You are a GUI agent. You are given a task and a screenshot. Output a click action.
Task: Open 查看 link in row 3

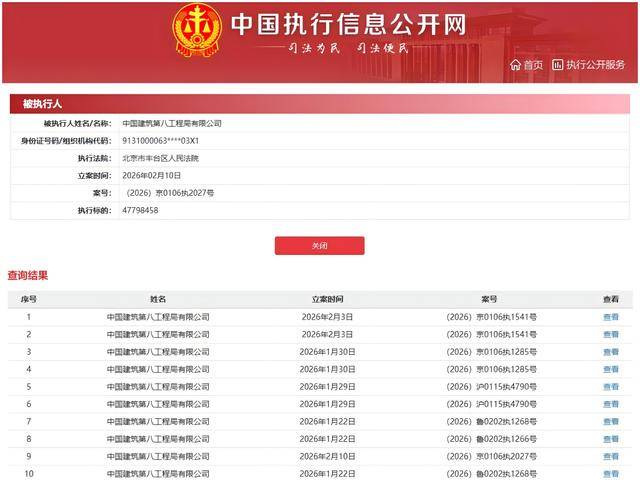pos(610,352)
